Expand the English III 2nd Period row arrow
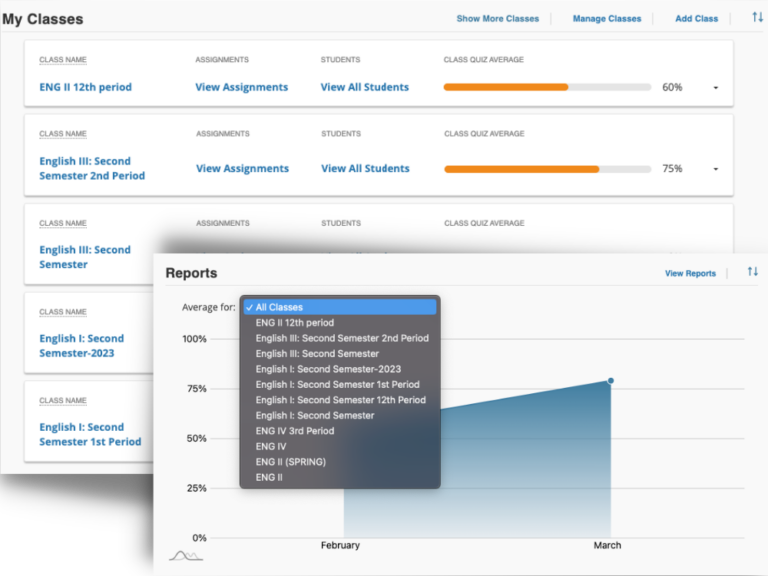768x576 pixels. [716, 169]
